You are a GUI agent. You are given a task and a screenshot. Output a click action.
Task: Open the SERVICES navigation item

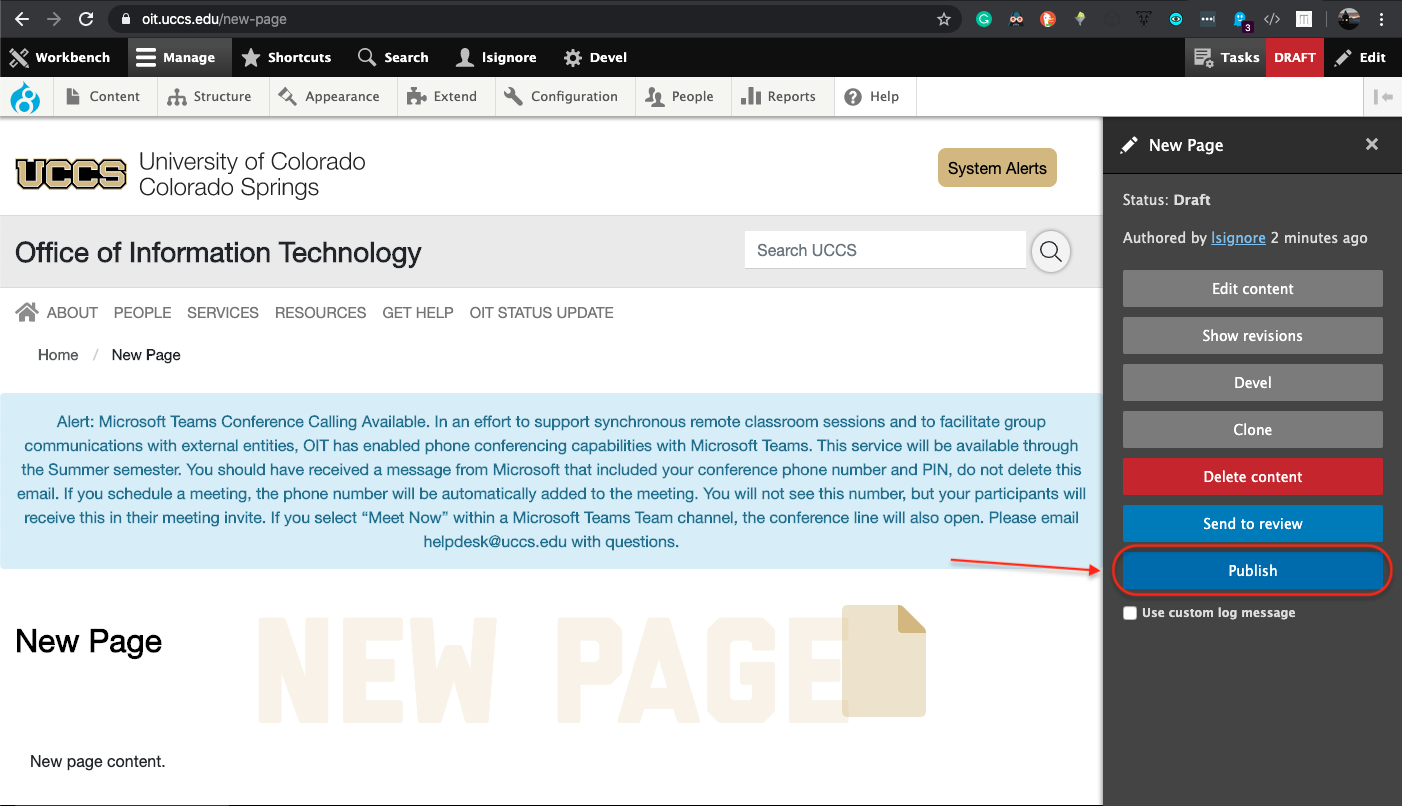tap(223, 313)
